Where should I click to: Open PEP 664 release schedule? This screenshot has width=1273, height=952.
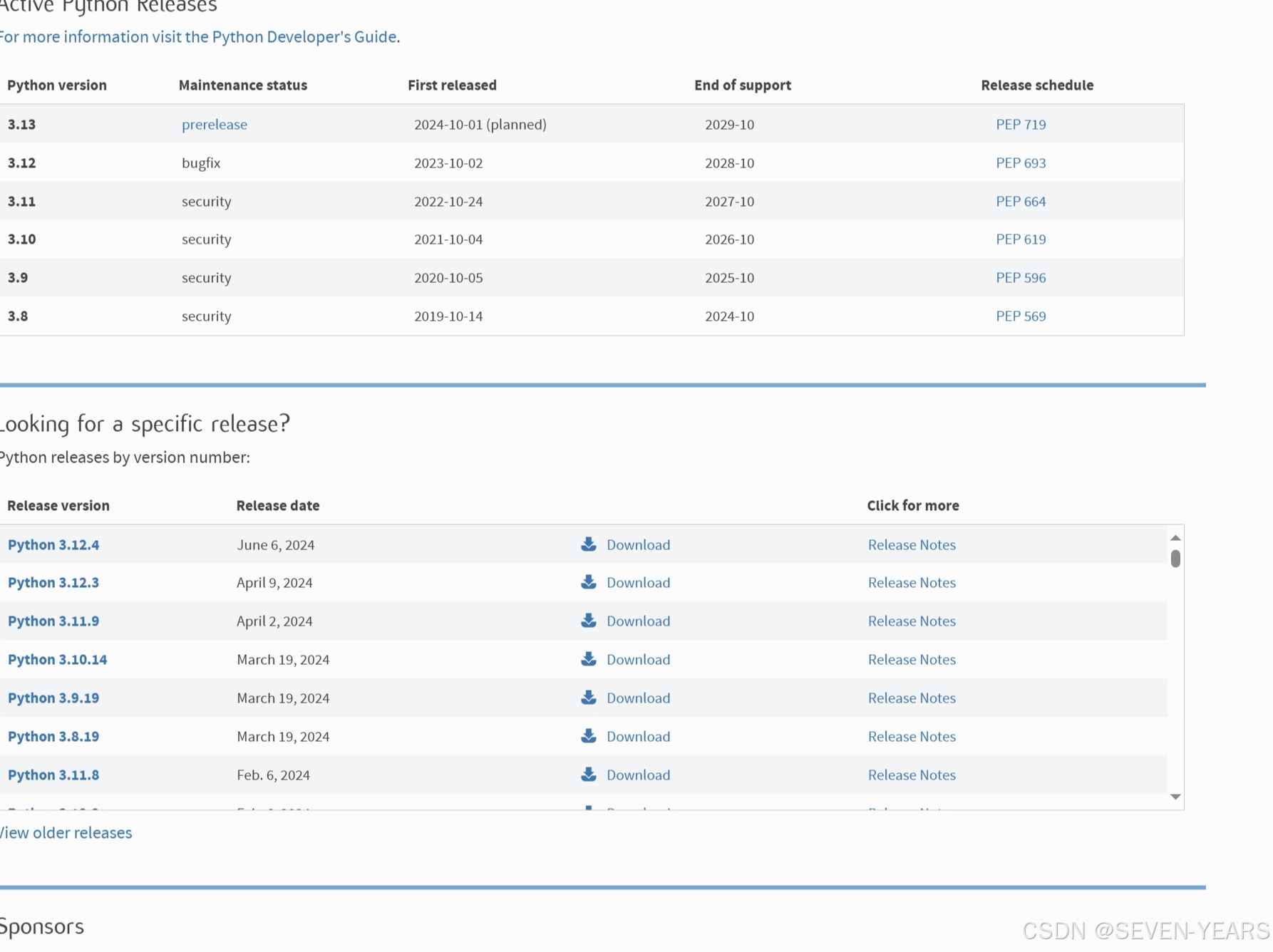point(1021,201)
